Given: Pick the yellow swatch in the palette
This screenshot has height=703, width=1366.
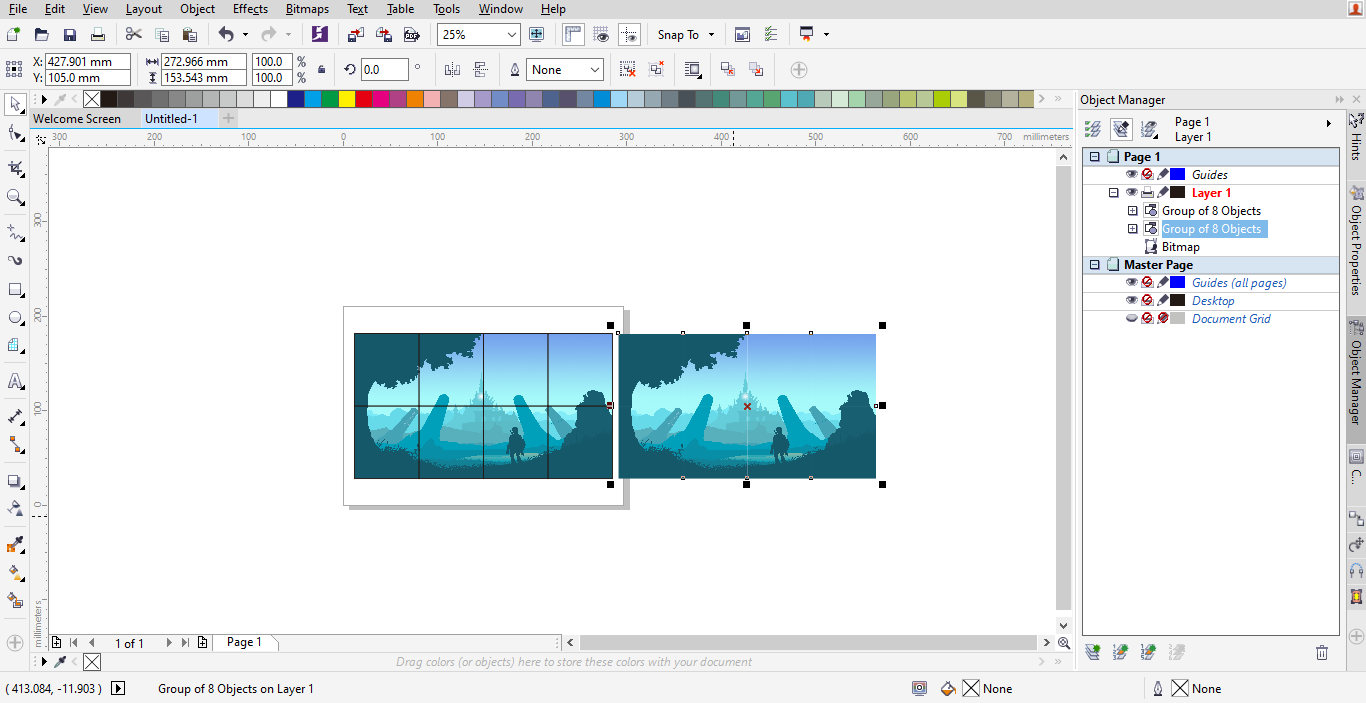Looking at the screenshot, I should [346, 99].
